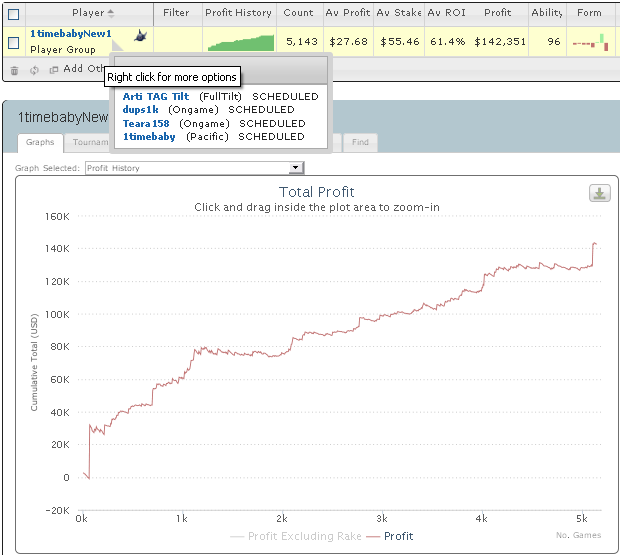Sort by the Profit column header
The width and height of the screenshot is (620, 558).
(x=497, y=13)
